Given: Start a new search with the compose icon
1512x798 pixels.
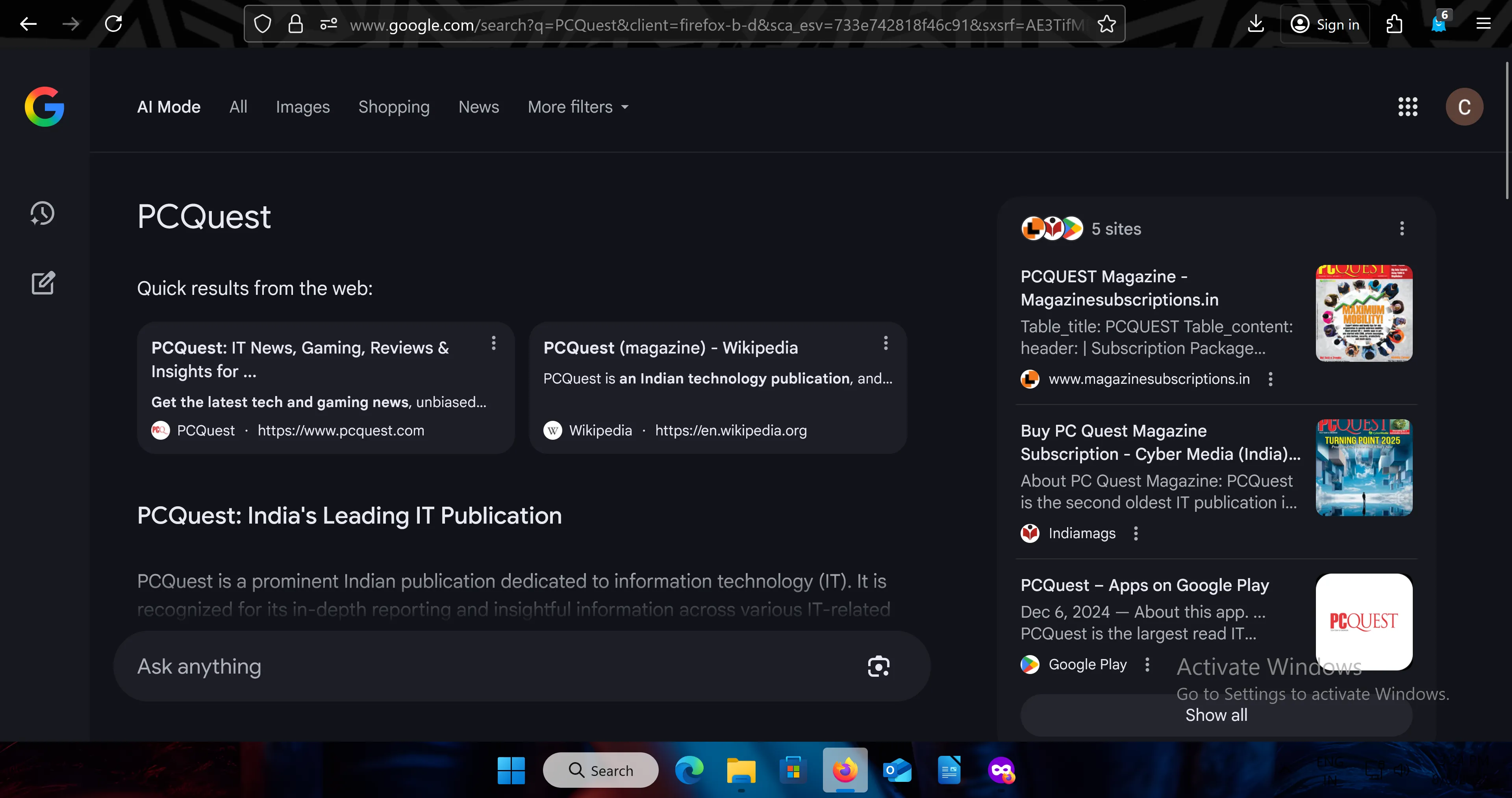Looking at the screenshot, I should (x=43, y=282).
